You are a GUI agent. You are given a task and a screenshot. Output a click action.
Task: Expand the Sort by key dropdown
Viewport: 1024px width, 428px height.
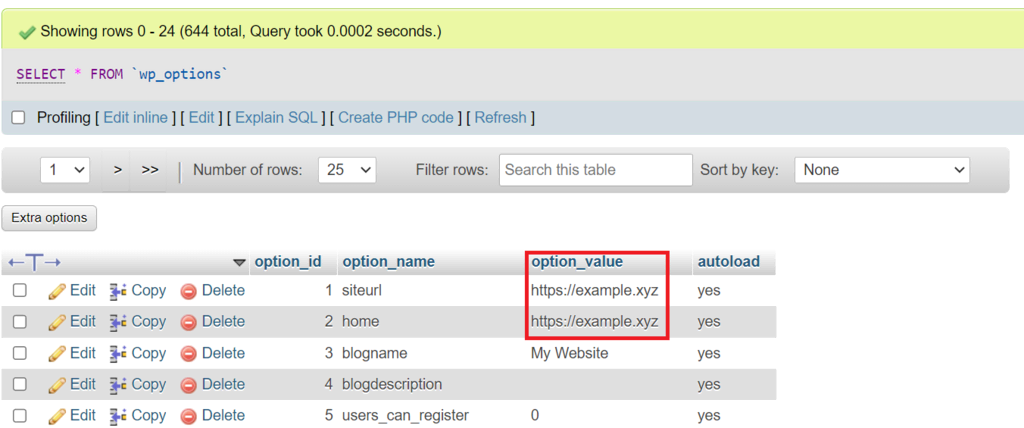[x=882, y=170]
